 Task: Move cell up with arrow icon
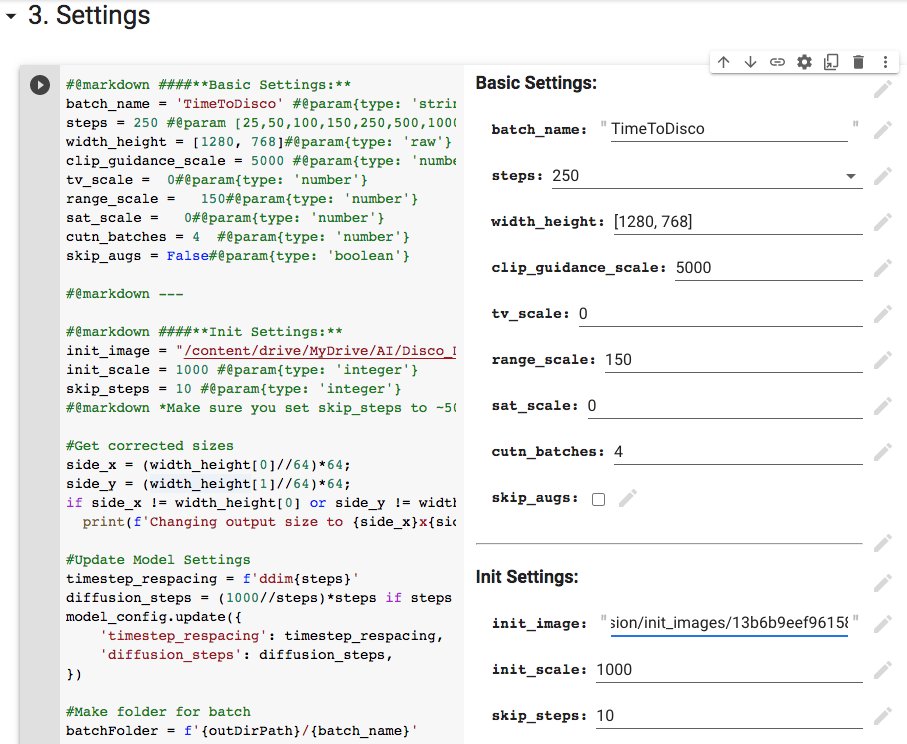[723, 62]
